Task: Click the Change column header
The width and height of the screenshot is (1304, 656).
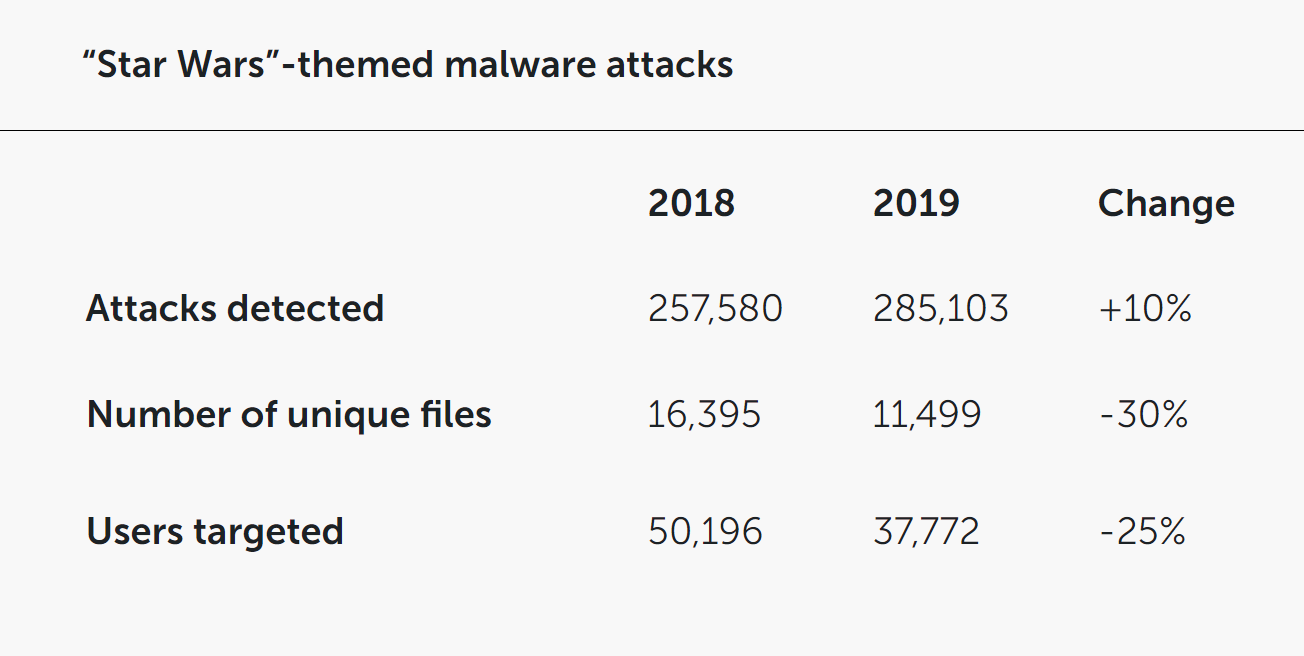Action: pos(1166,204)
